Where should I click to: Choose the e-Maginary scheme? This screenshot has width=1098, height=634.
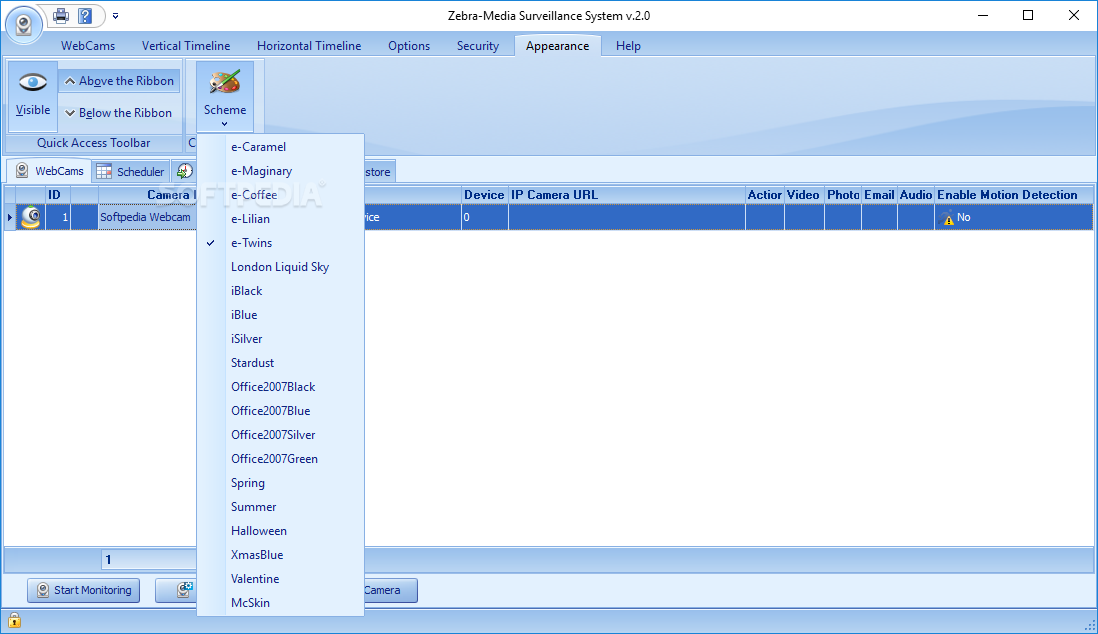(281, 171)
